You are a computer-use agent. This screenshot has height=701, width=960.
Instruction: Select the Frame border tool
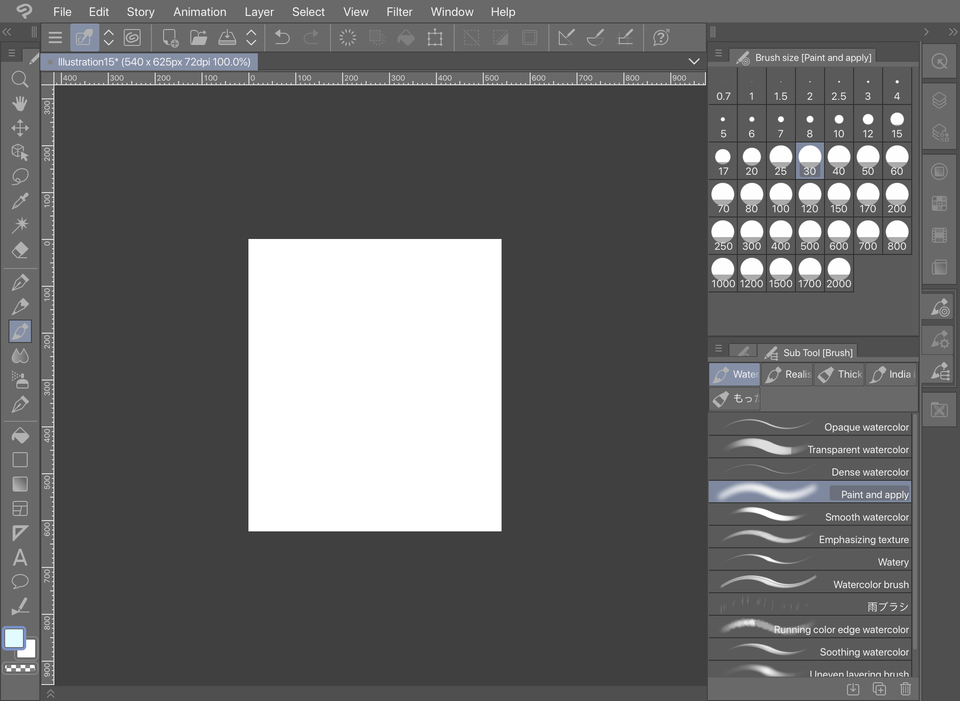tap(20, 509)
